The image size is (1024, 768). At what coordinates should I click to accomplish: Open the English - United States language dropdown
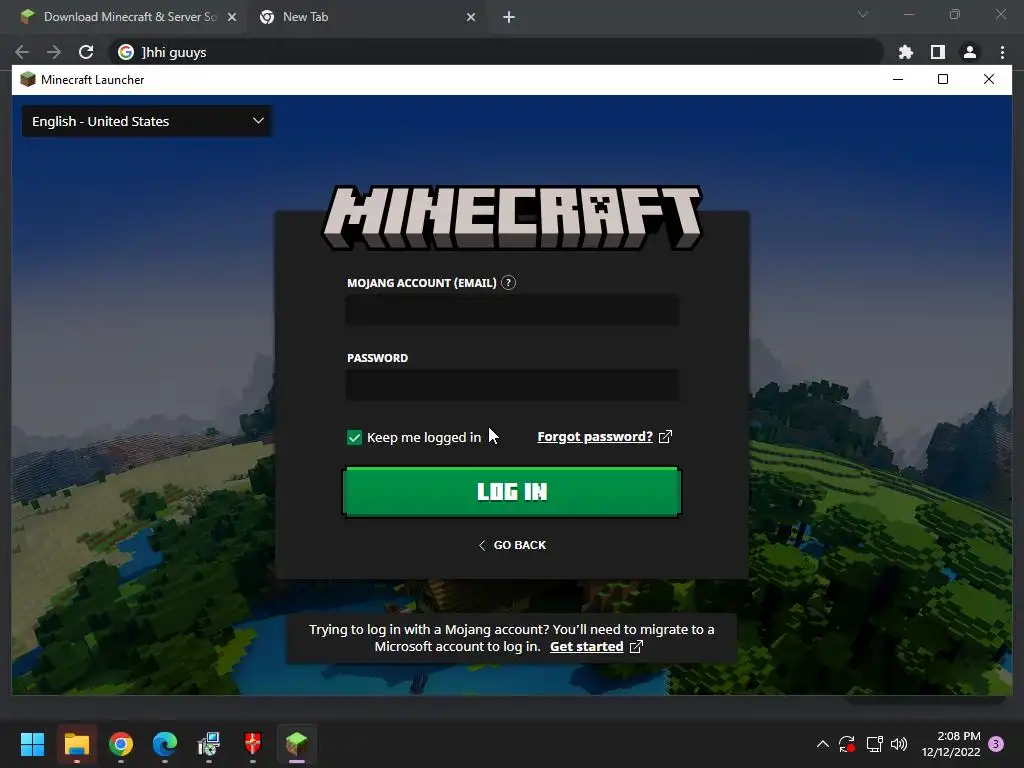[147, 121]
